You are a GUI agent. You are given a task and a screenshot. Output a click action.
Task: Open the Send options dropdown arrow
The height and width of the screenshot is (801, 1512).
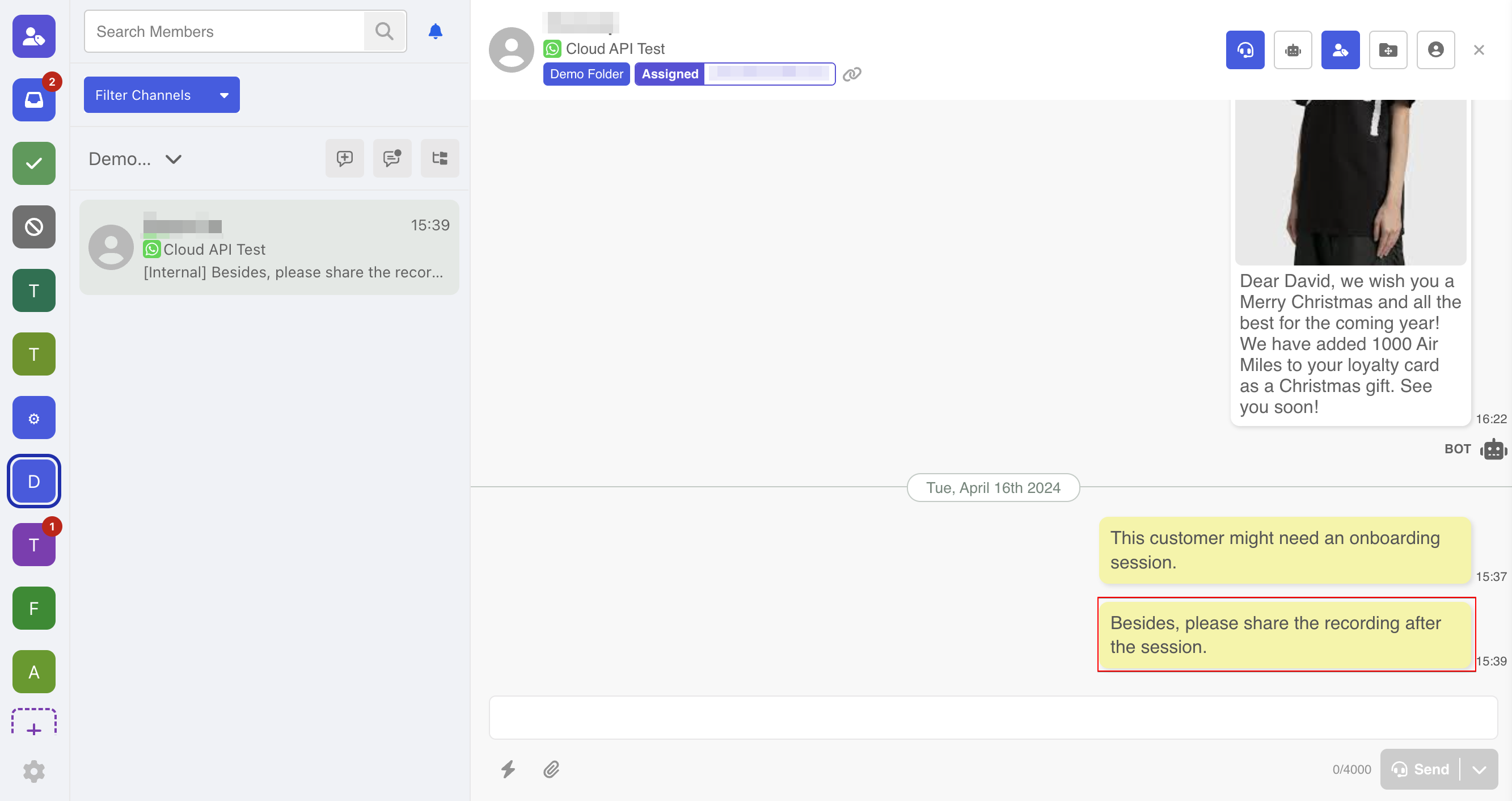click(1479, 769)
